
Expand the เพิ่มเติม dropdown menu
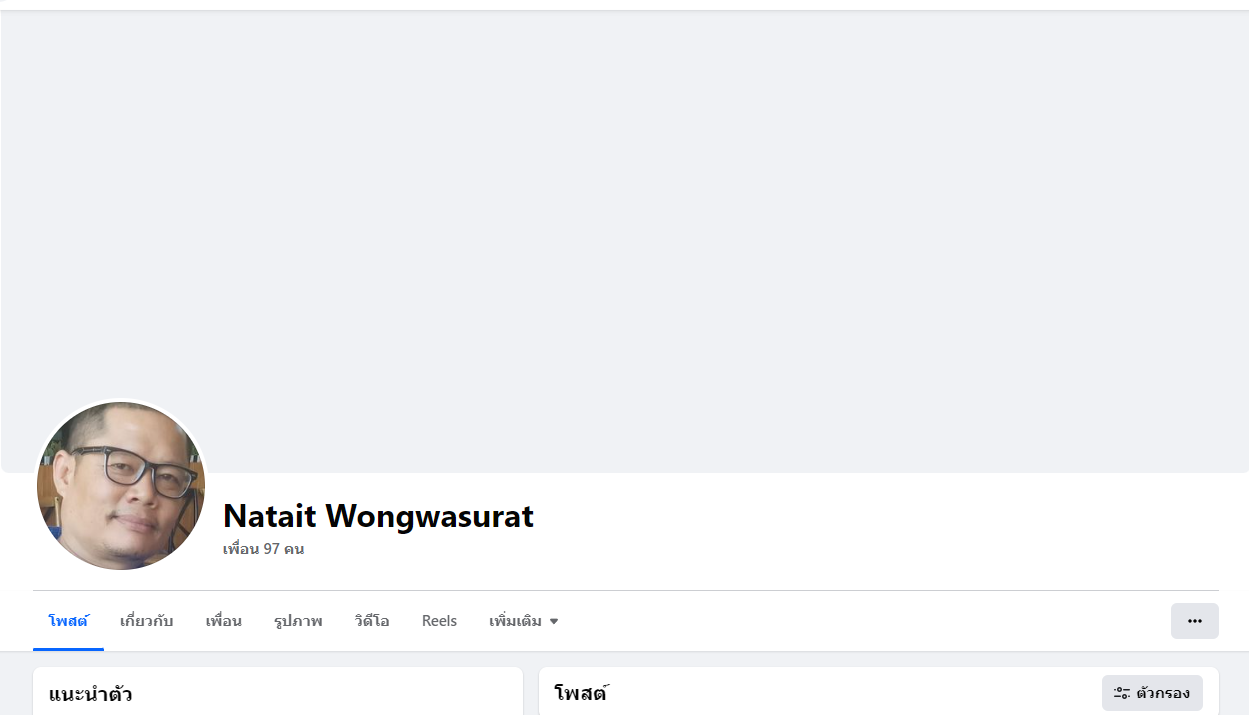(x=524, y=621)
